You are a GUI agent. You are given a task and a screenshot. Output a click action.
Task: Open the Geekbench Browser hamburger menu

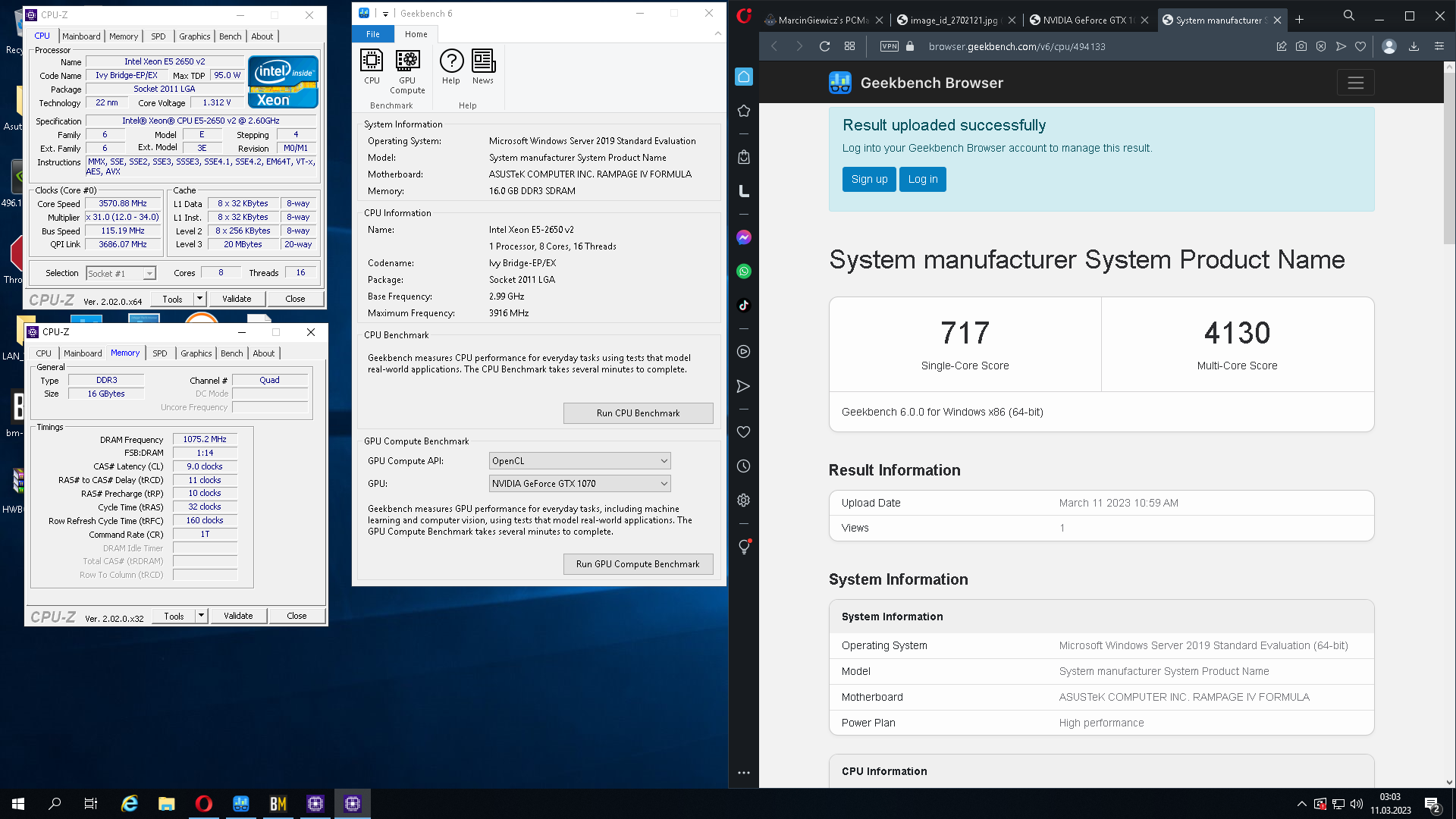coord(1355,83)
